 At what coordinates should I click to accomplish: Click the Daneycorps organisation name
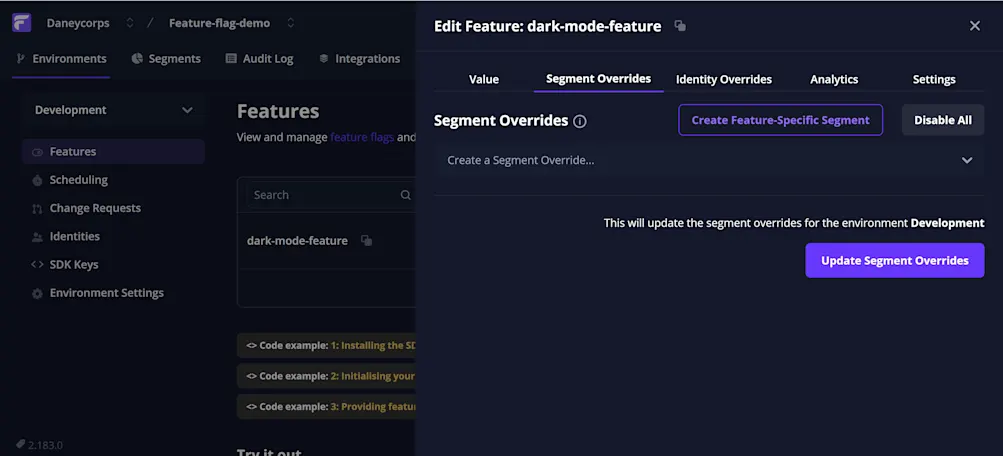pyautogui.click(x=78, y=23)
